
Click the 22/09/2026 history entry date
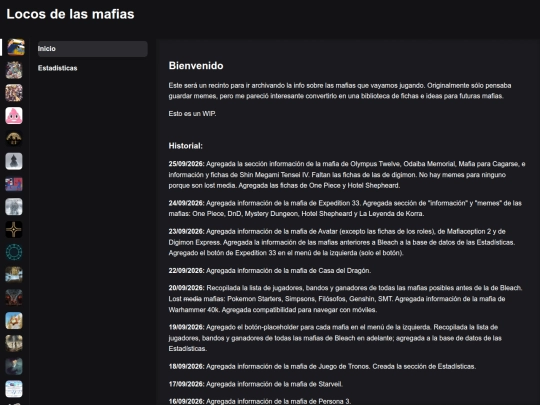[x=186, y=271]
